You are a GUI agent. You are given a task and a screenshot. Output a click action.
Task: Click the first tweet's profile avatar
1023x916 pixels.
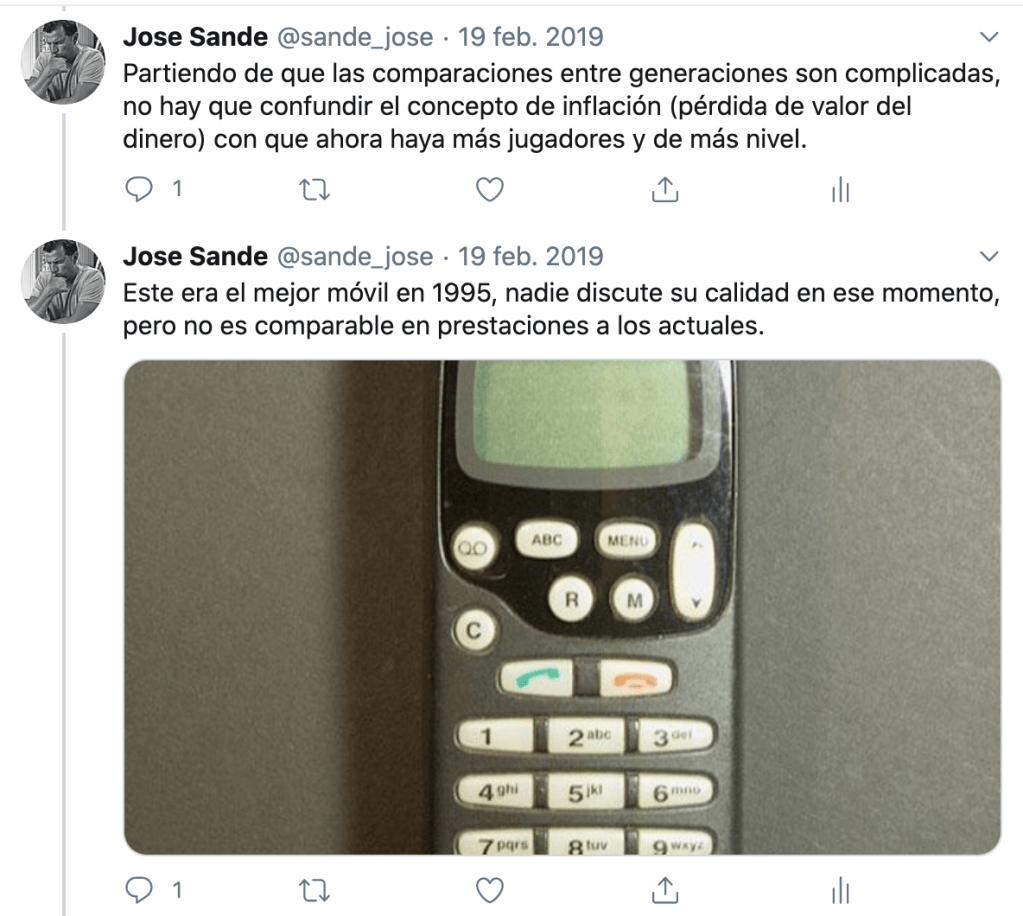pos(63,62)
